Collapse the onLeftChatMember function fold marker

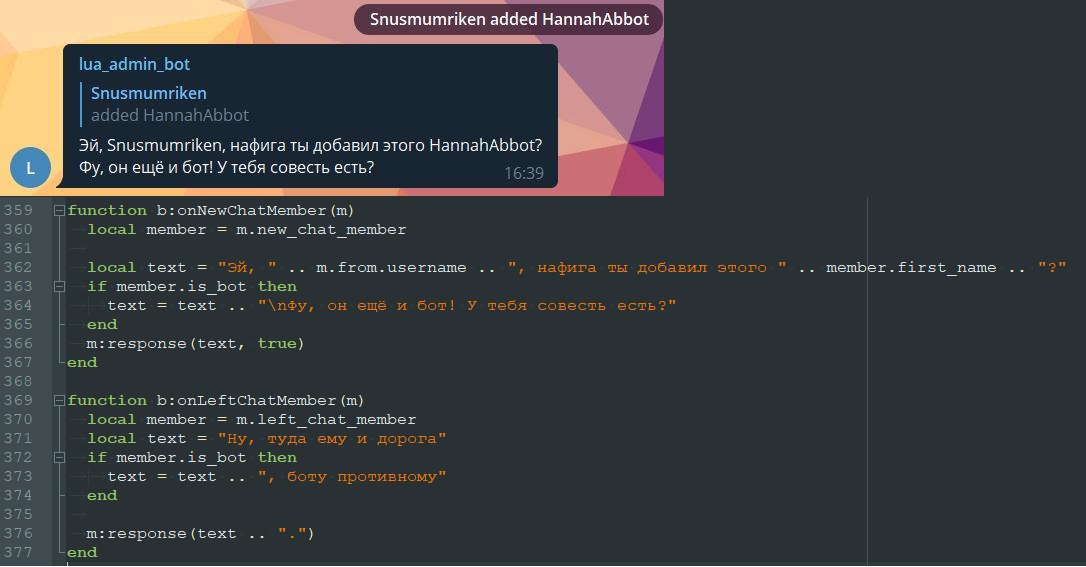click(x=60, y=401)
